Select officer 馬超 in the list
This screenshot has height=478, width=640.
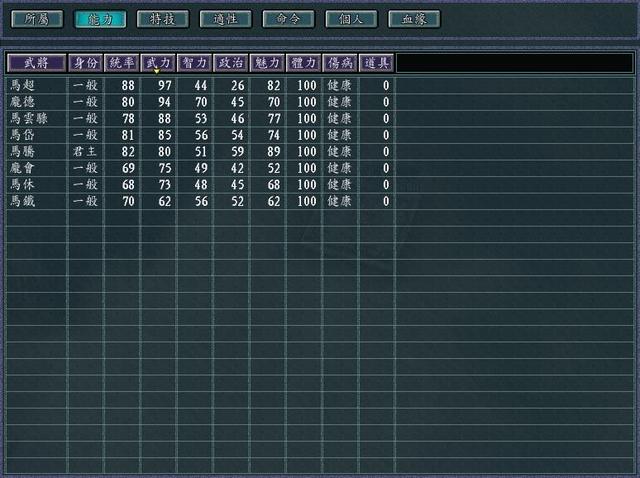22,85
